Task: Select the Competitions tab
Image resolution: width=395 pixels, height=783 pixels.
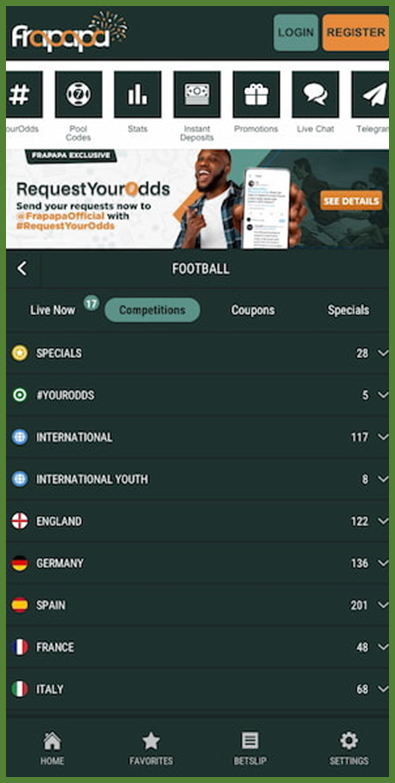Action: [x=152, y=310]
